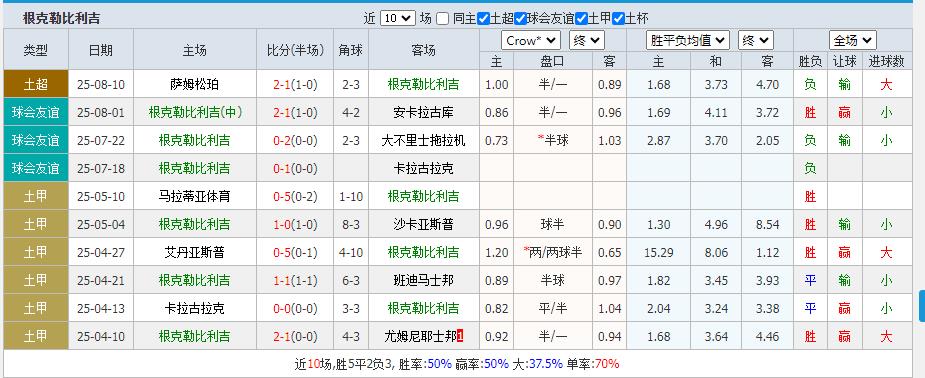Viewport: 925px width, 378px height.
Task: Open the 胜平负均值 dropdown
Action: tap(688, 41)
